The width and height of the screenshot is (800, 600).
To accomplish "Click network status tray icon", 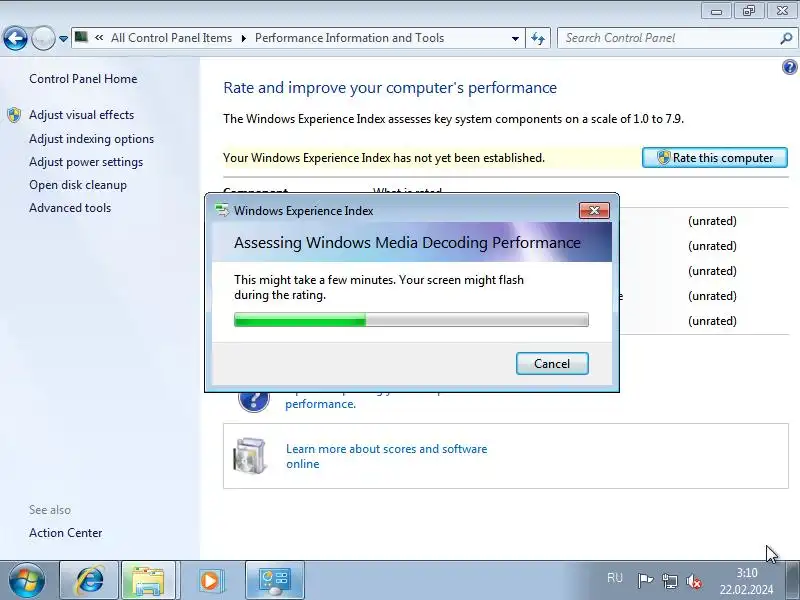I will [x=669, y=581].
